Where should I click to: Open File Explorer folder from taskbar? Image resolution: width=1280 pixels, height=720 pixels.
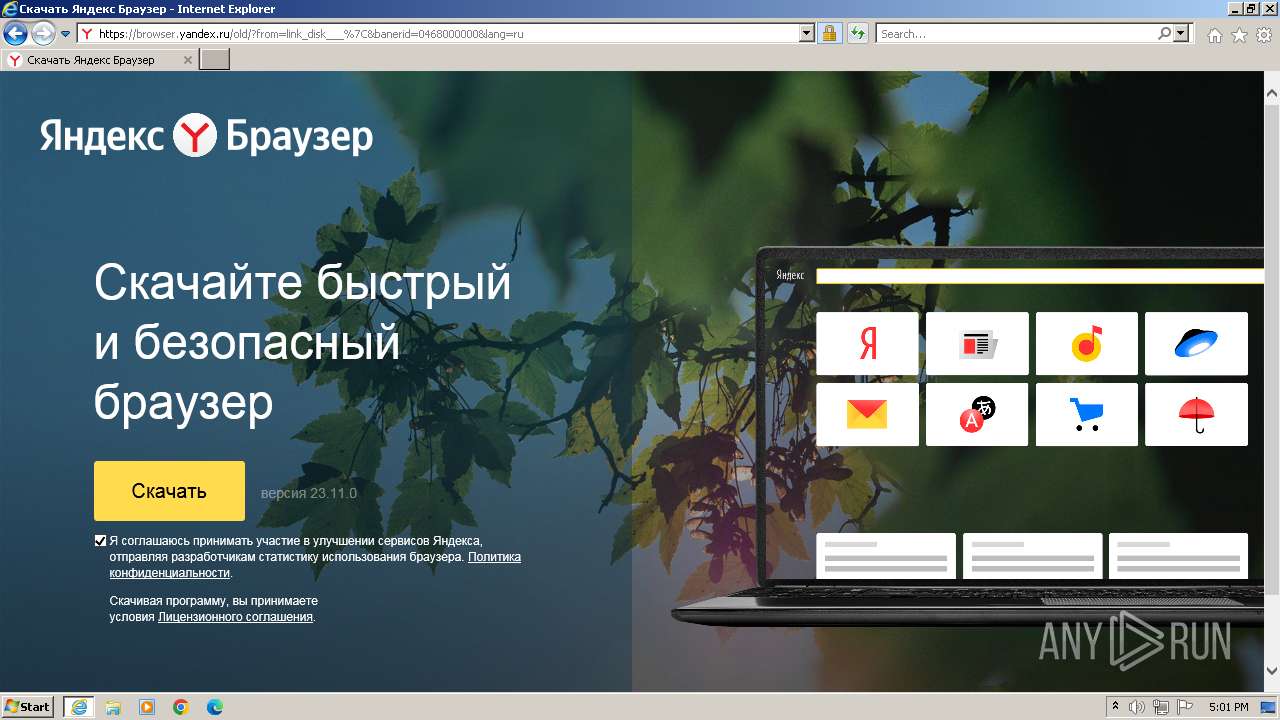tap(113, 707)
